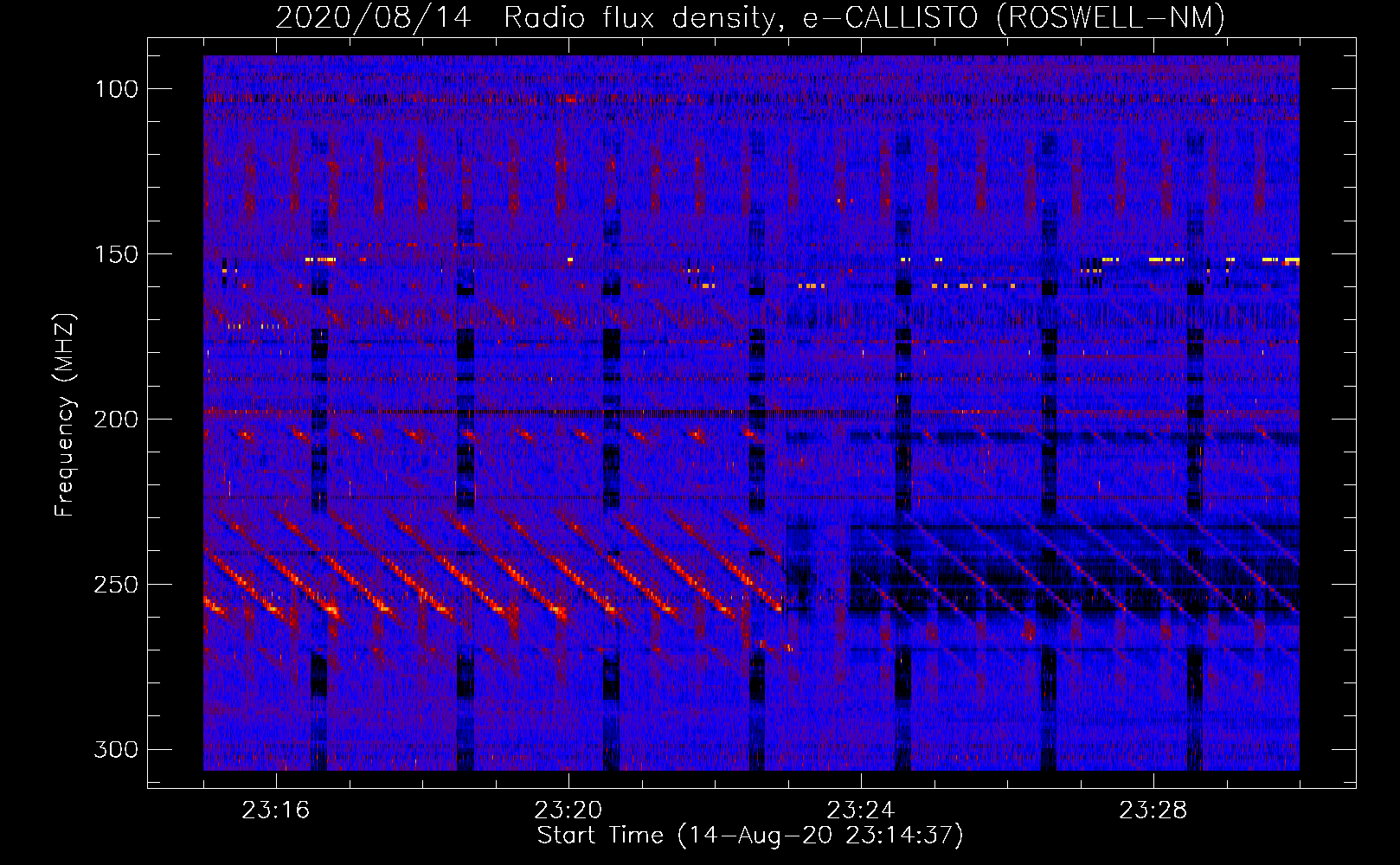Click the plot title '2020/08/14 Radio flux density'
Viewport: 1400px width, 865px height.
point(530,17)
